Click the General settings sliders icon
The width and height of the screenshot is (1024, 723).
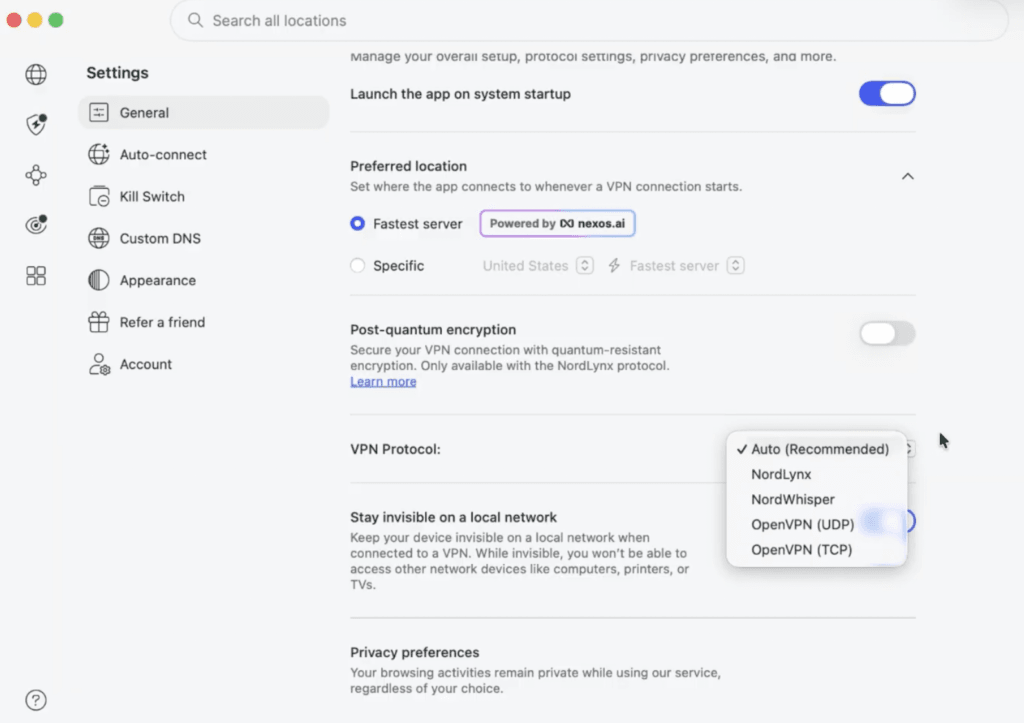pos(99,112)
